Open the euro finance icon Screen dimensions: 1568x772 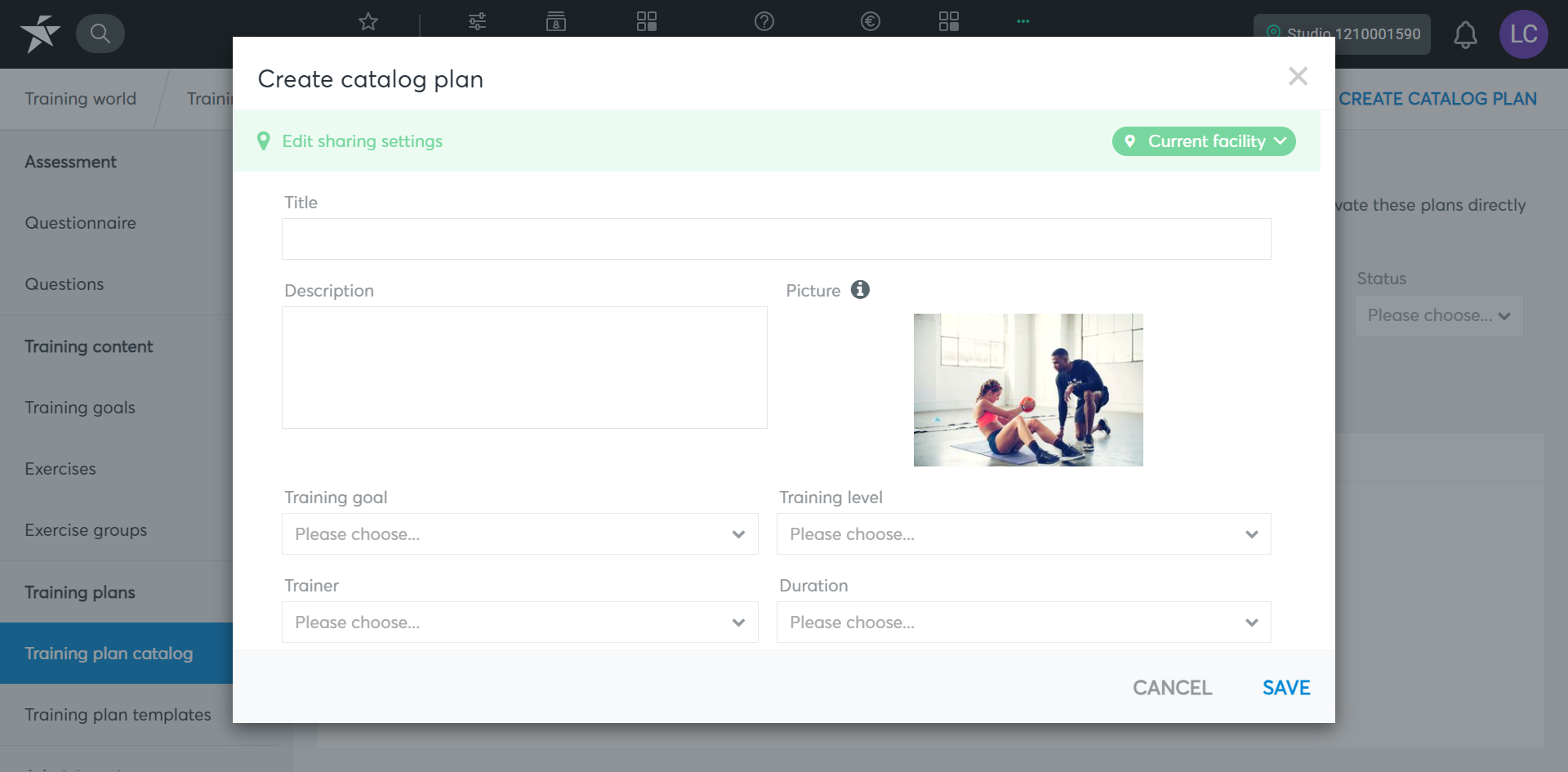(871, 21)
